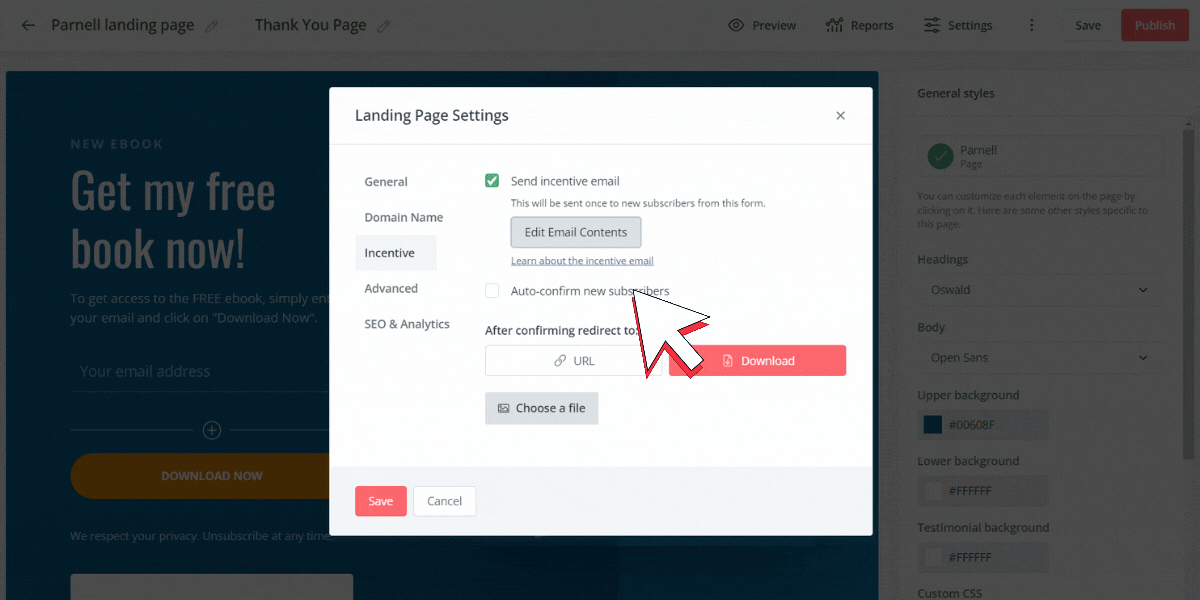Save the landing page settings dialog

point(381,501)
